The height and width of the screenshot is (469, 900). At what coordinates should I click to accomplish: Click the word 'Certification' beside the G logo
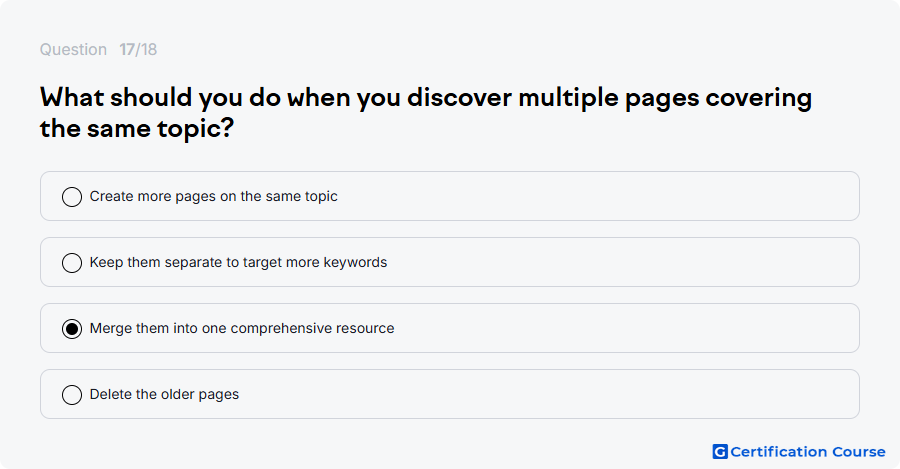778,452
